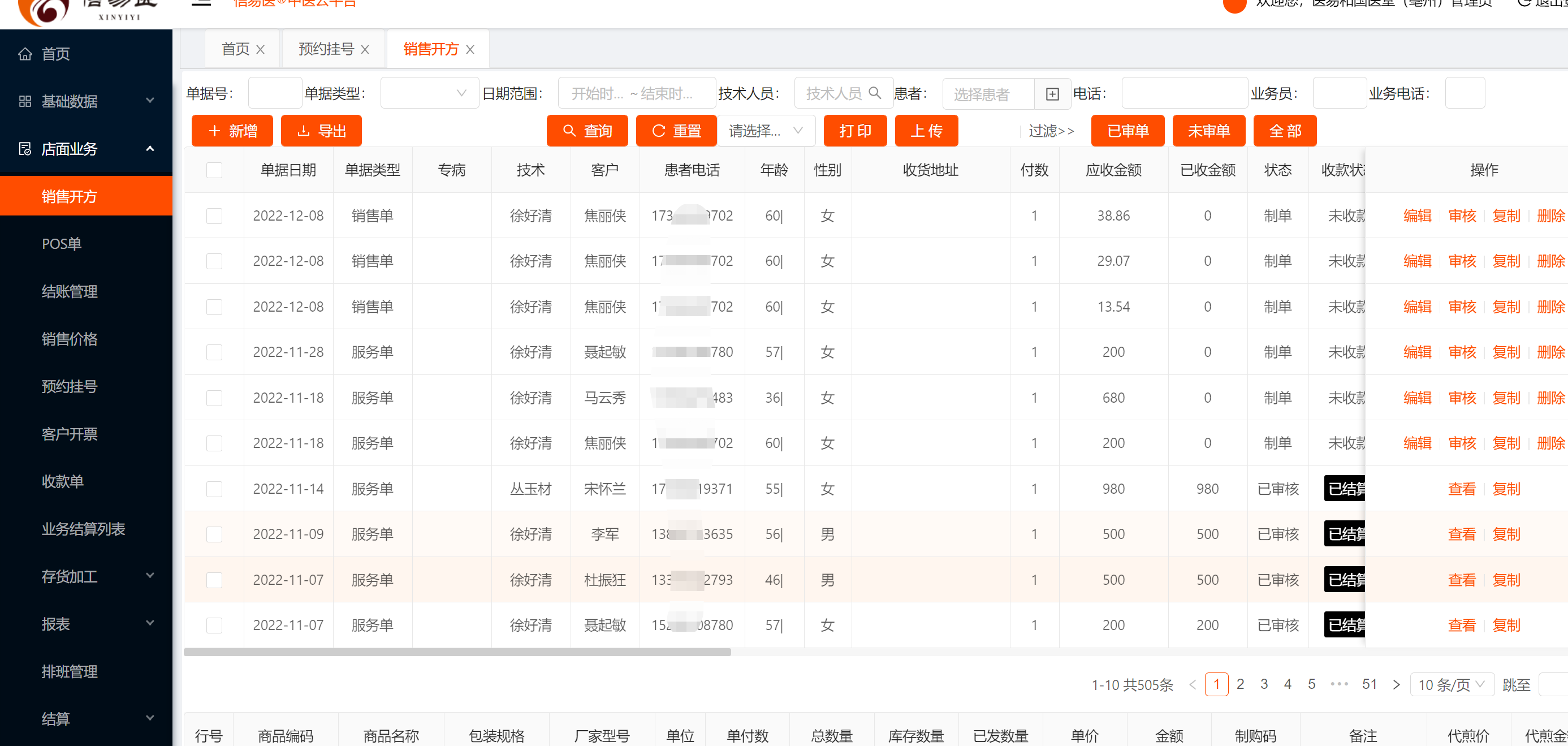The image size is (1568, 746).
Task: Open the 10 条/页 page size dropdown
Action: click(1452, 684)
